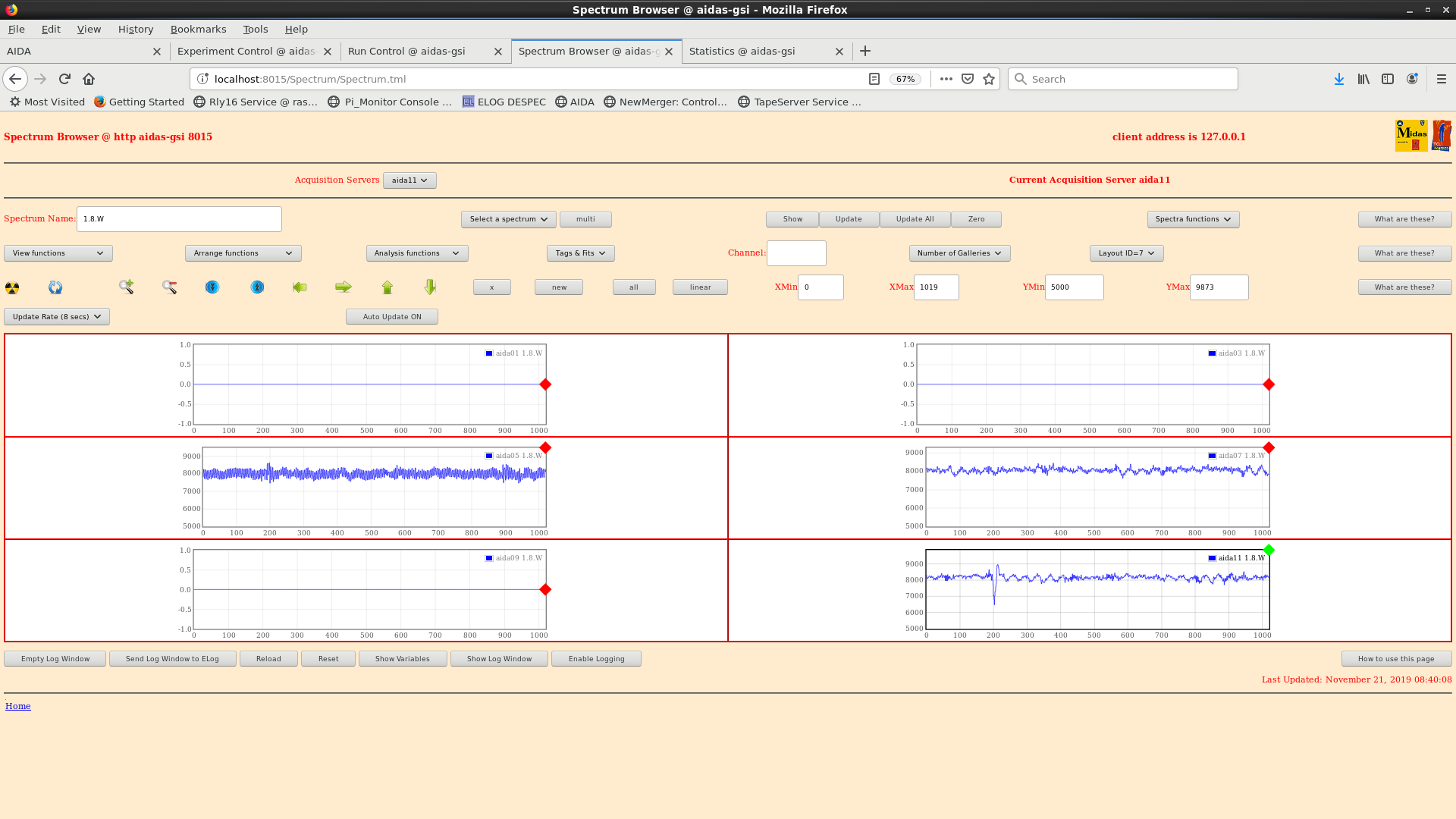Click the Spectrum Name input field
The height and width of the screenshot is (819, 1456).
(x=179, y=219)
